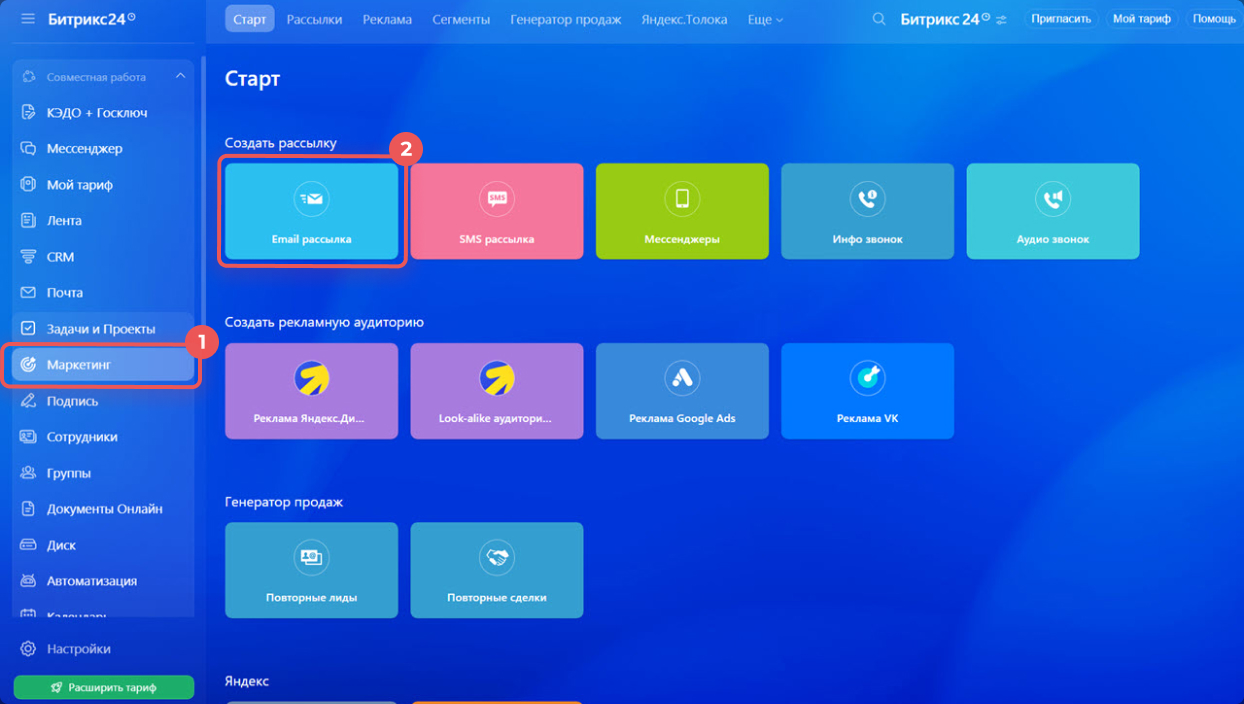
Task: Click the Битрикс24 logo in sidebar header
Action: (x=92, y=19)
